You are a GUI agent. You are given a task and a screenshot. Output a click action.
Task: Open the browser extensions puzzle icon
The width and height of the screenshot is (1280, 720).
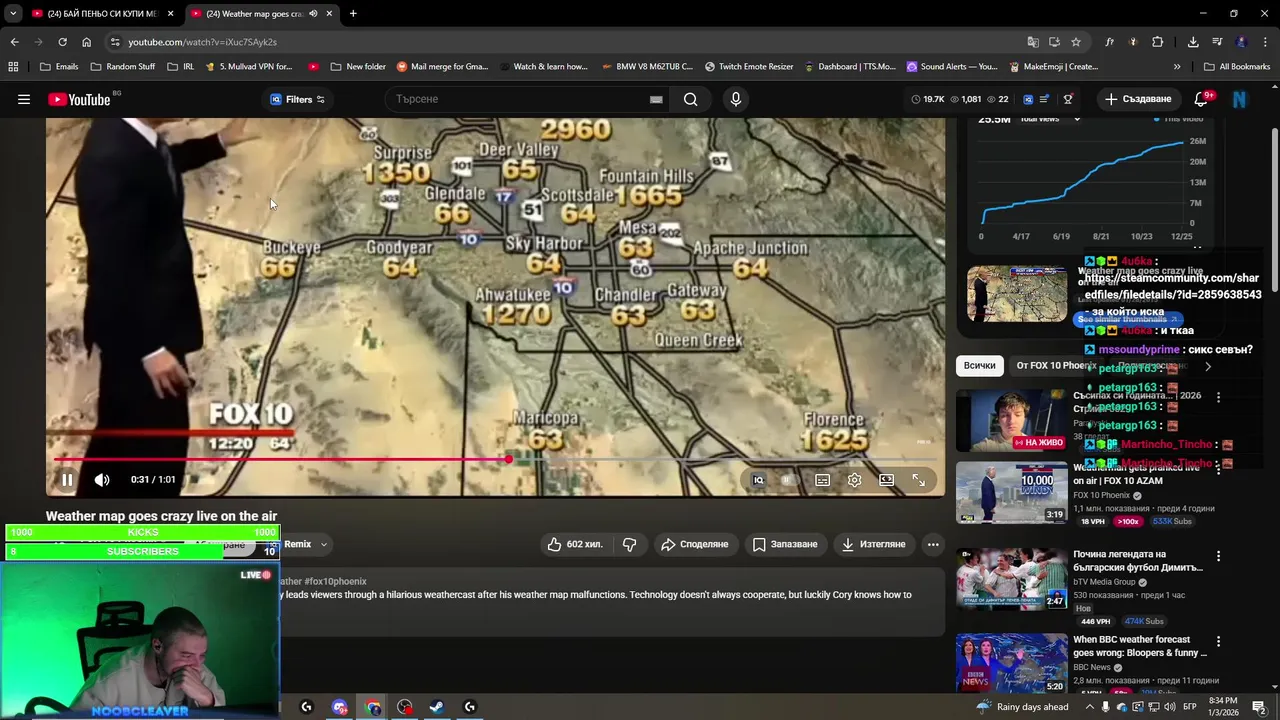click(1158, 42)
